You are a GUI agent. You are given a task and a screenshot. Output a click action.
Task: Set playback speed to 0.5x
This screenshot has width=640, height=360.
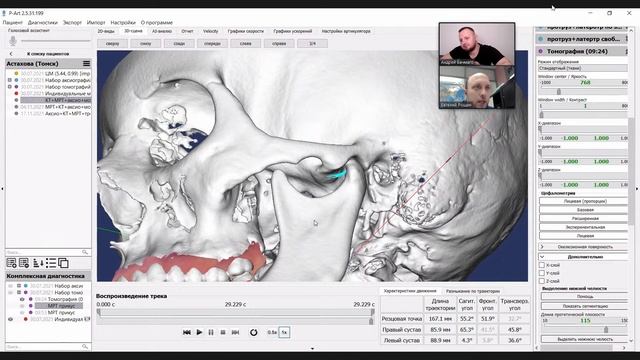tap(272, 332)
